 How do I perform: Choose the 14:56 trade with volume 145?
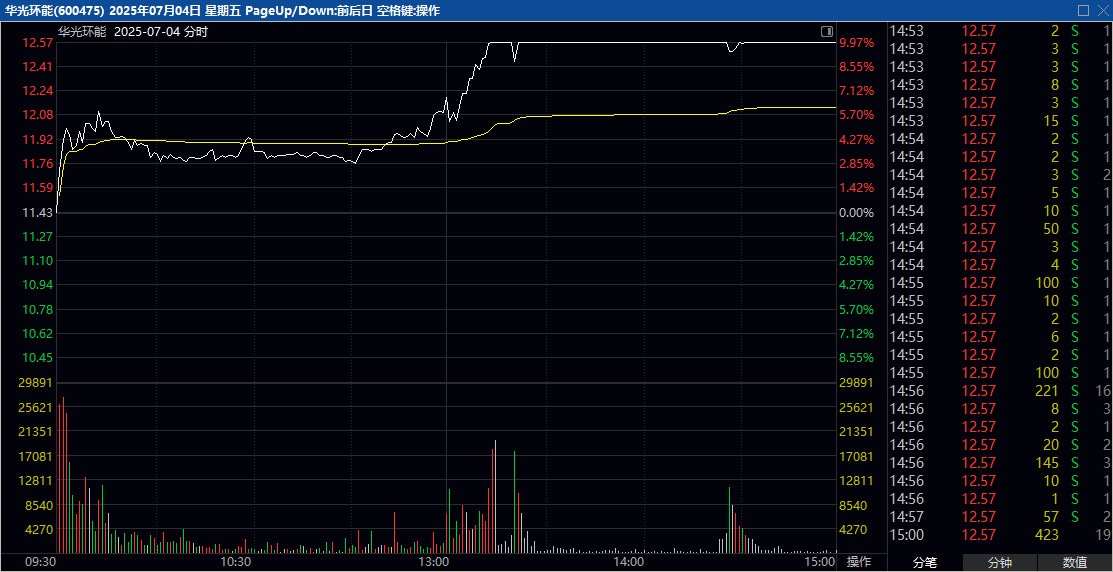tap(1000, 463)
